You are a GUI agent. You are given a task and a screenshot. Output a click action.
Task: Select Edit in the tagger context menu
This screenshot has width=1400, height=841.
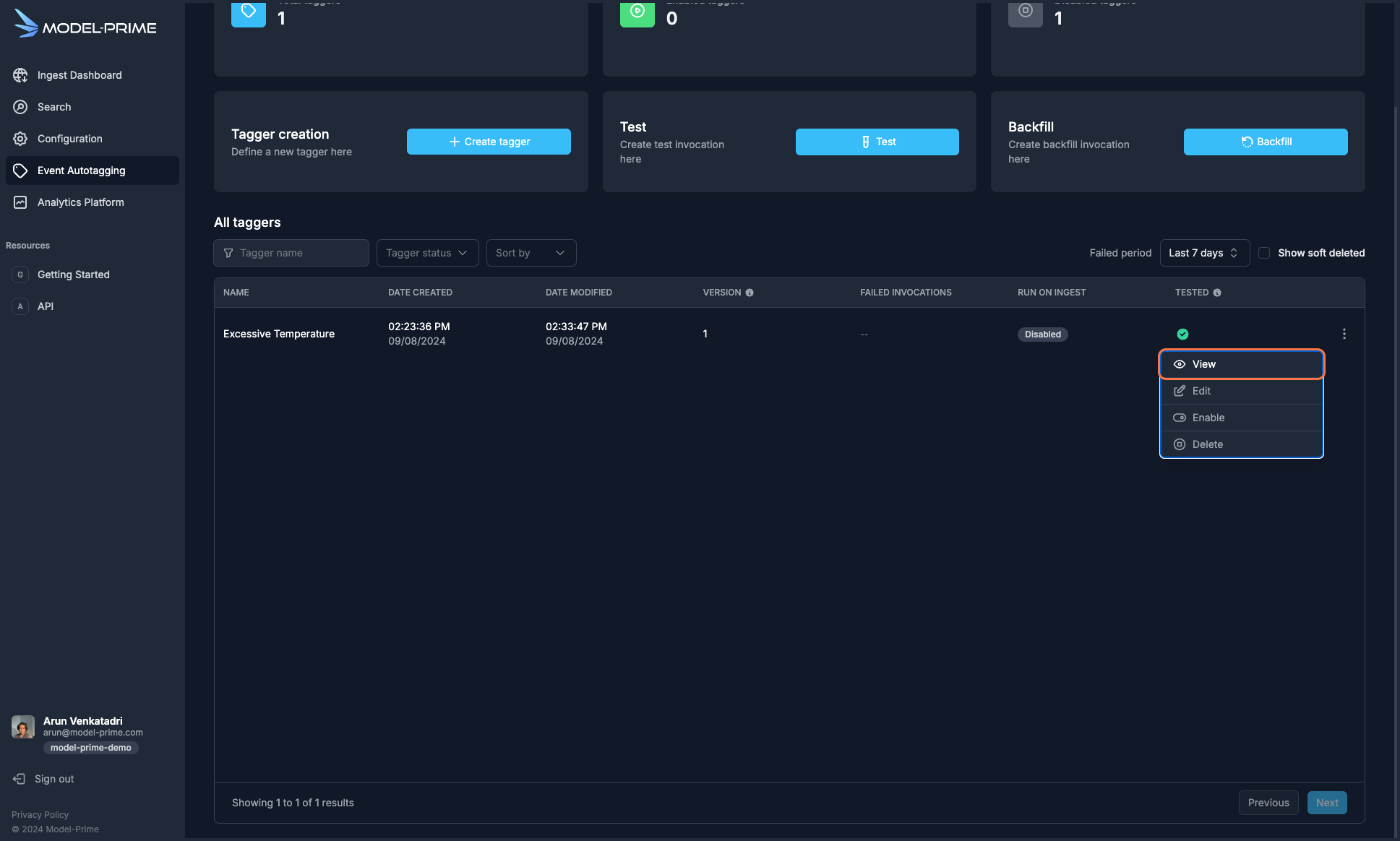[x=1242, y=391]
